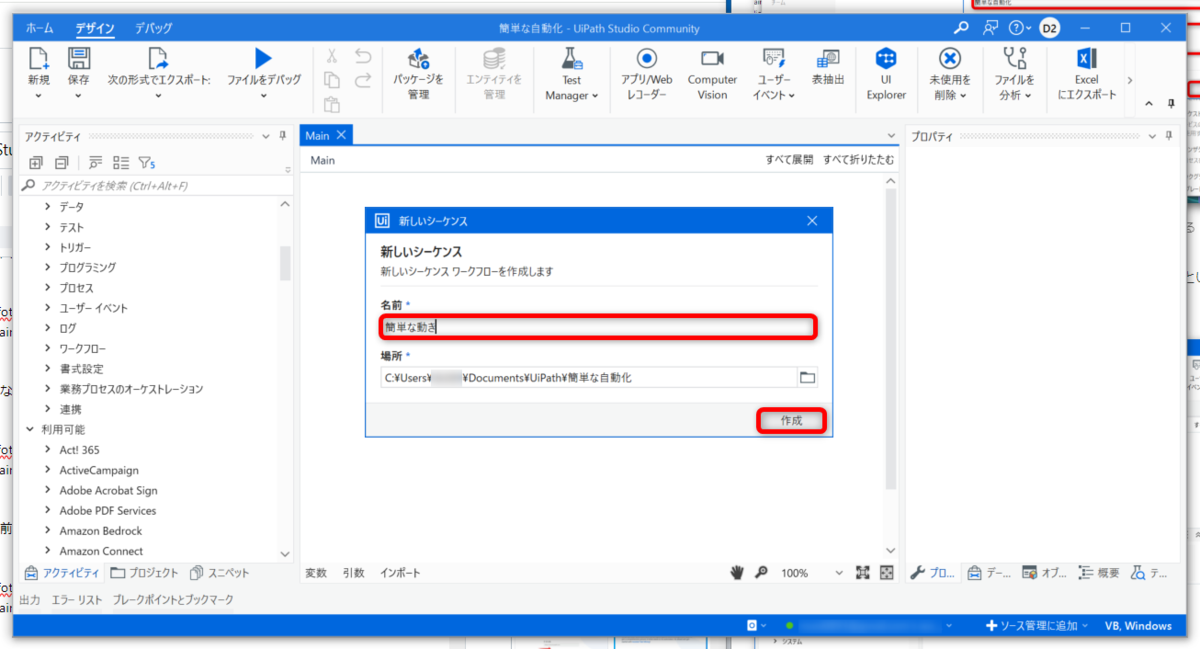Click the アクティビティを検索 search box
The height and width of the screenshot is (649, 1200).
(157, 186)
